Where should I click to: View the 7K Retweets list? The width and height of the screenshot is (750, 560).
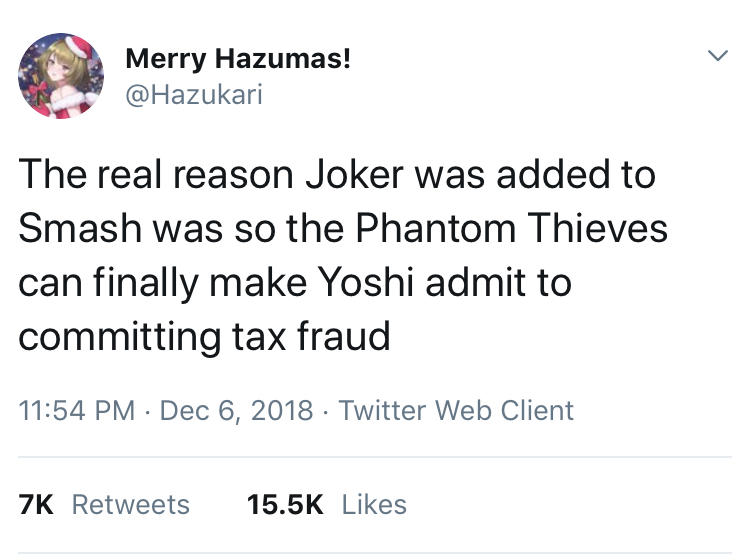[105, 504]
